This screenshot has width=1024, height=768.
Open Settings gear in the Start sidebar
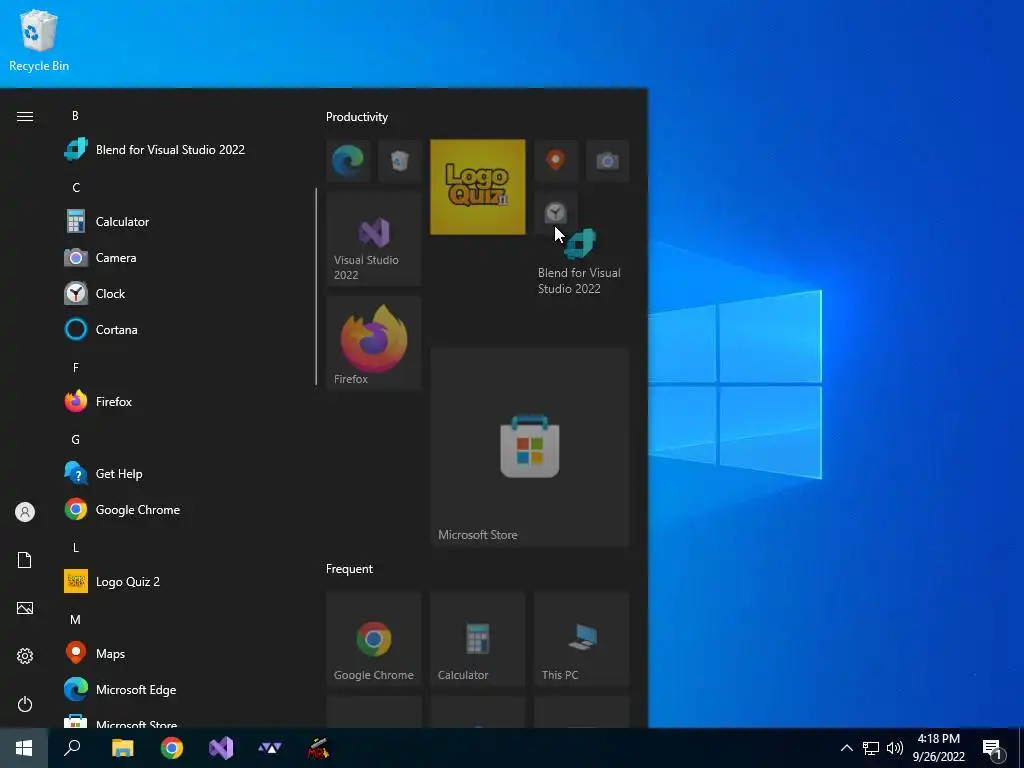[25, 656]
